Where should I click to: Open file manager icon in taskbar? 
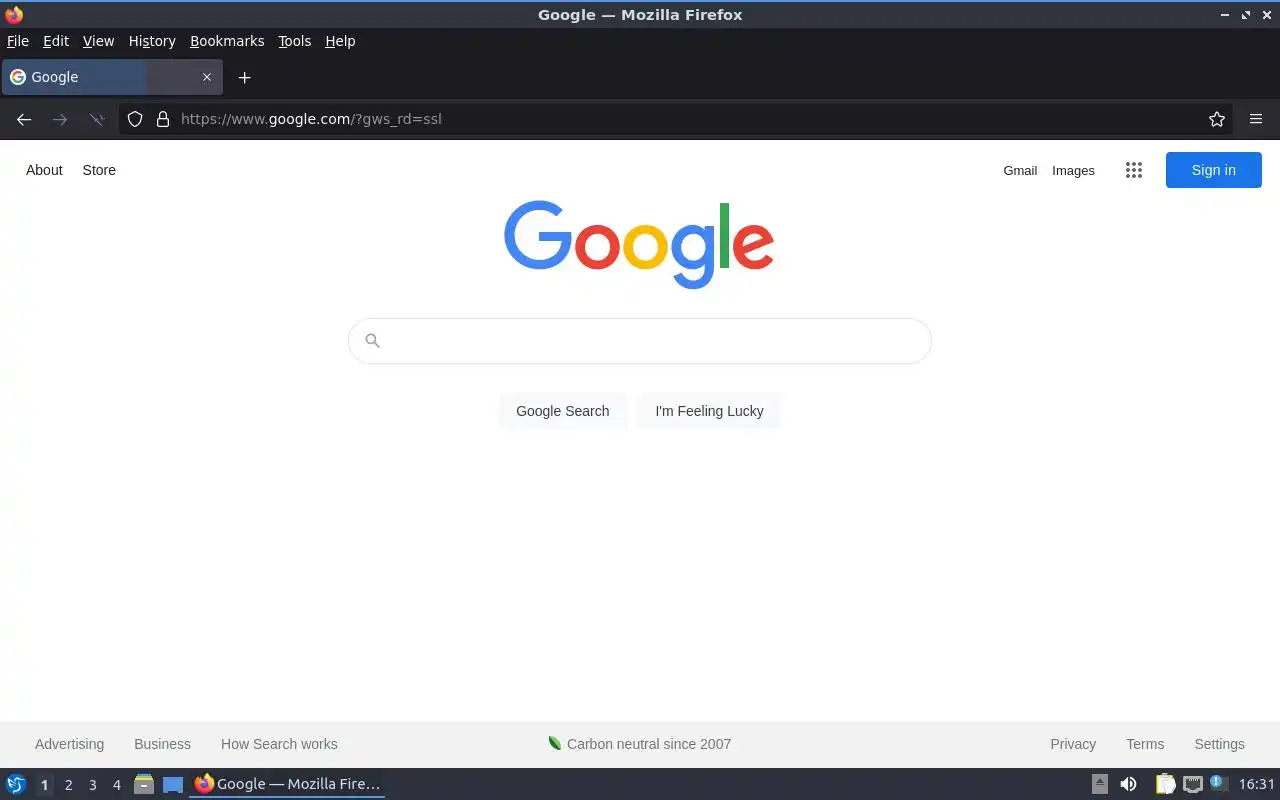click(x=144, y=784)
